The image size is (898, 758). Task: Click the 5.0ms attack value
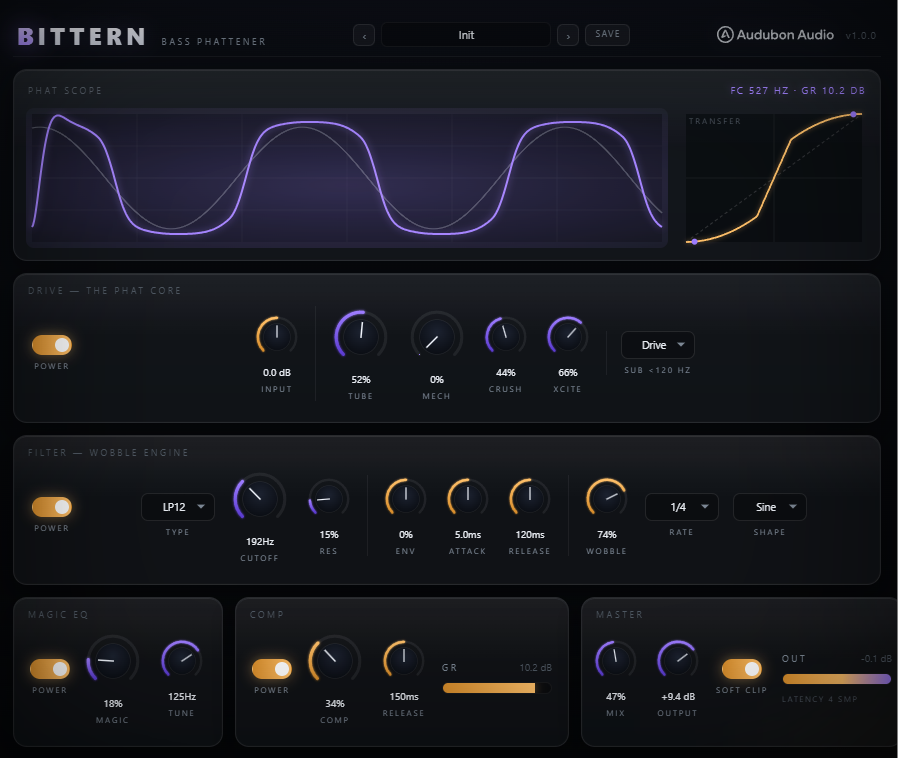(468, 535)
